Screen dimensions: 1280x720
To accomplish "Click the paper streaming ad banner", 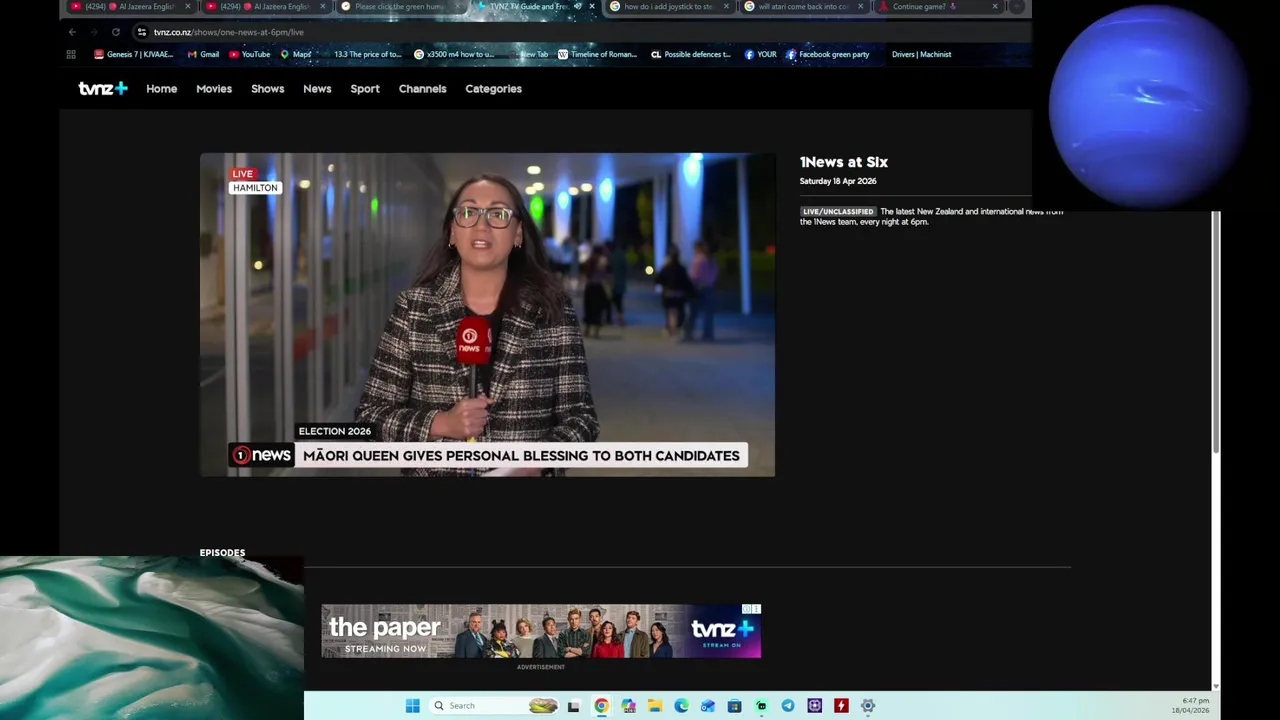I will tap(541, 631).
